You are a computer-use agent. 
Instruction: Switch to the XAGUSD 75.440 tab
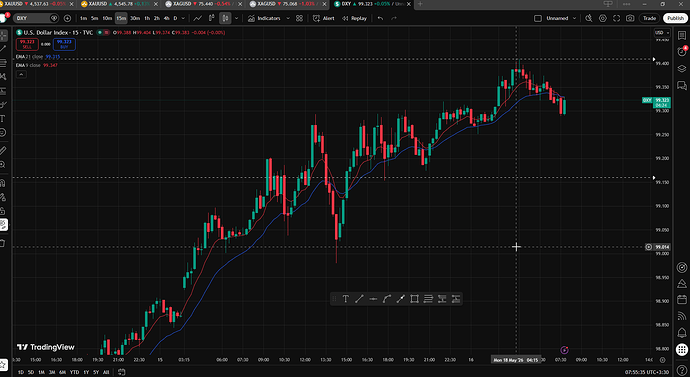(x=203, y=4)
